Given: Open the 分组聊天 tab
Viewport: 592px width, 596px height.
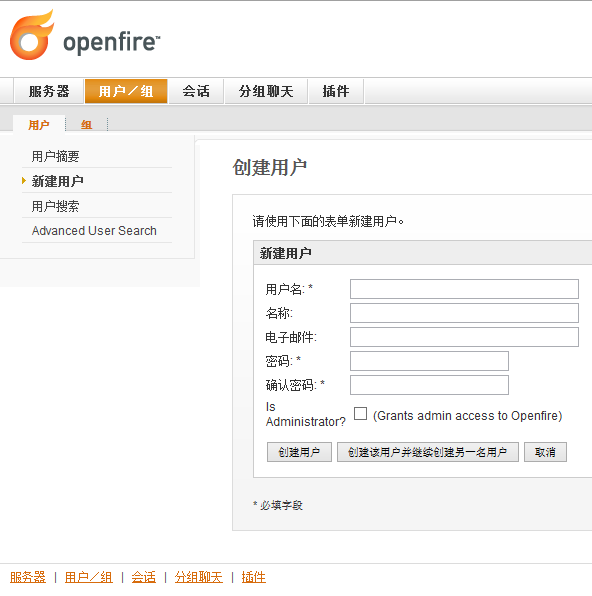Looking at the screenshot, I should 266,91.
